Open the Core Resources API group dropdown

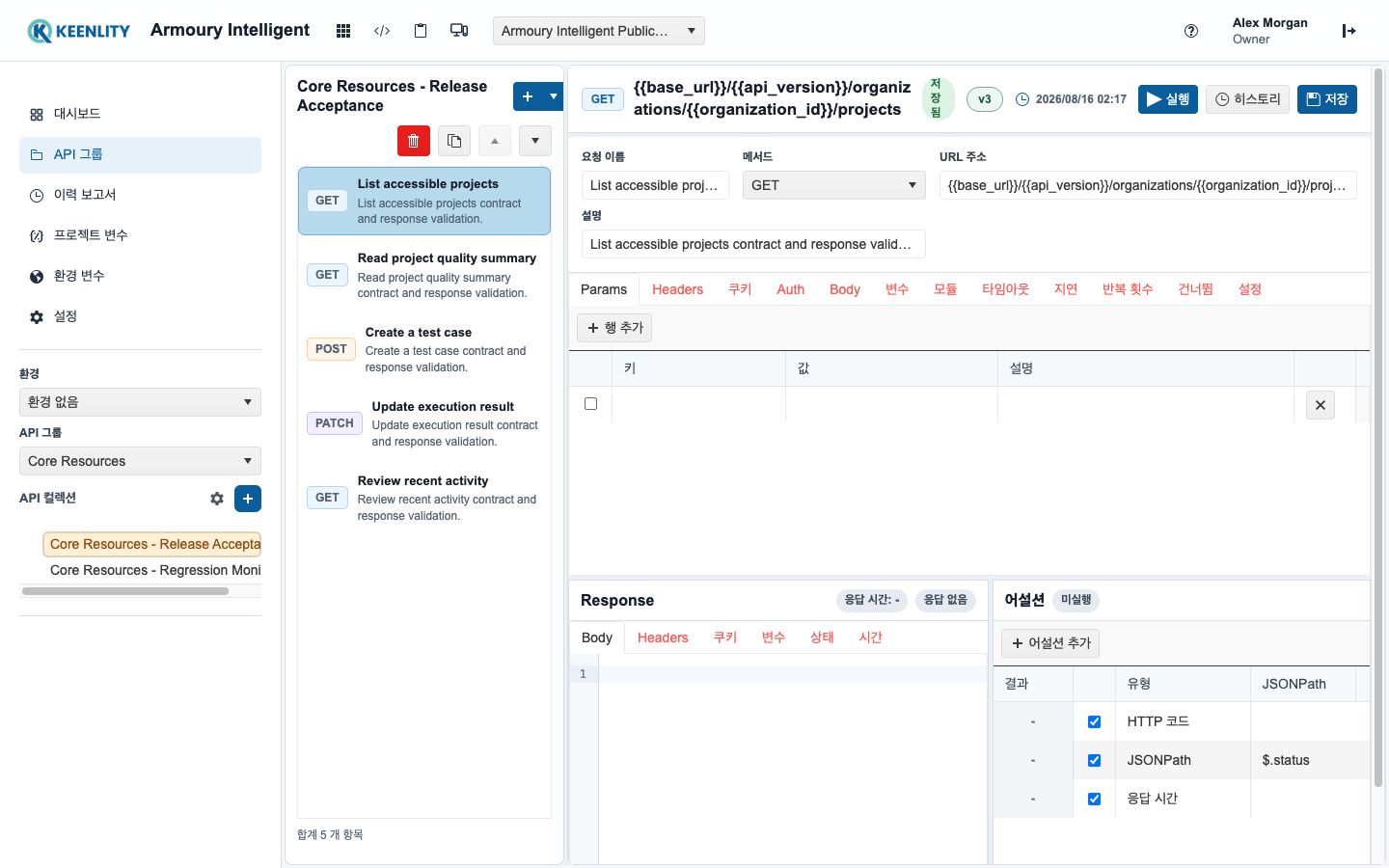(140, 461)
